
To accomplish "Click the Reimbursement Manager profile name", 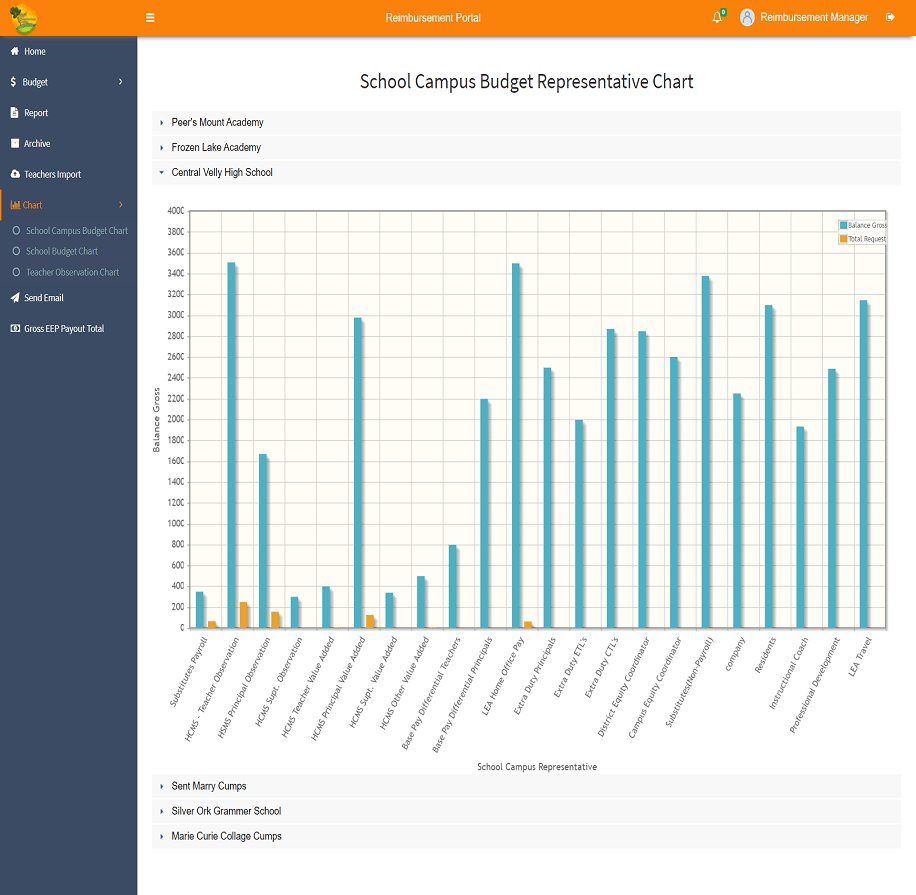I will click(x=814, y=17).
